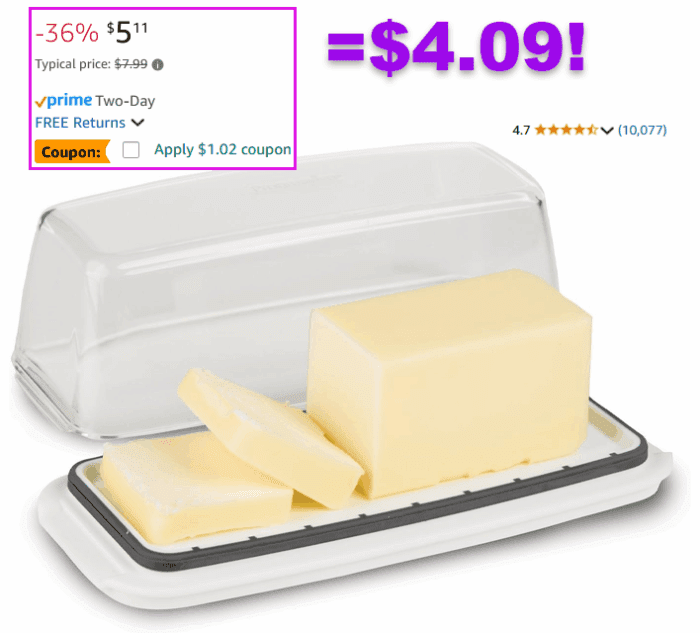
Task: Click the -36% discount label
Action: (x=67, y=33)
